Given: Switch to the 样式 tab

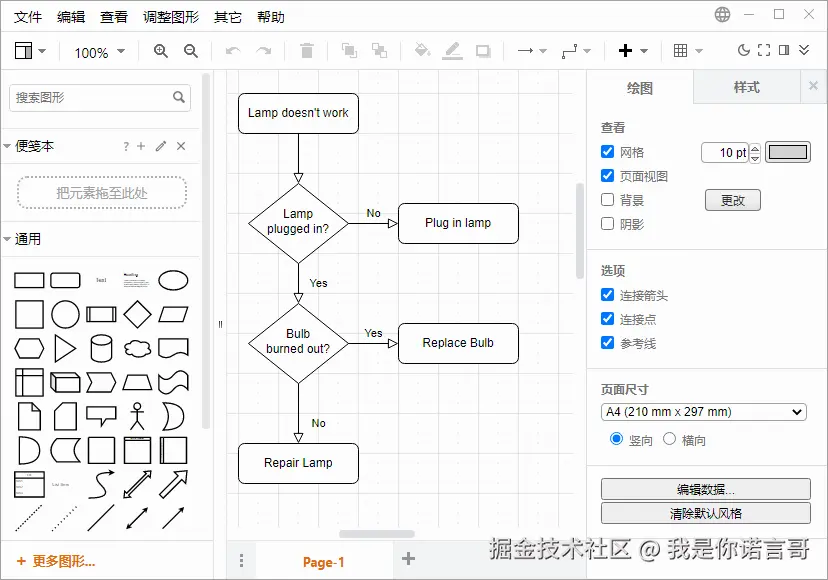Looking at the screenshot, I should 746,87.
